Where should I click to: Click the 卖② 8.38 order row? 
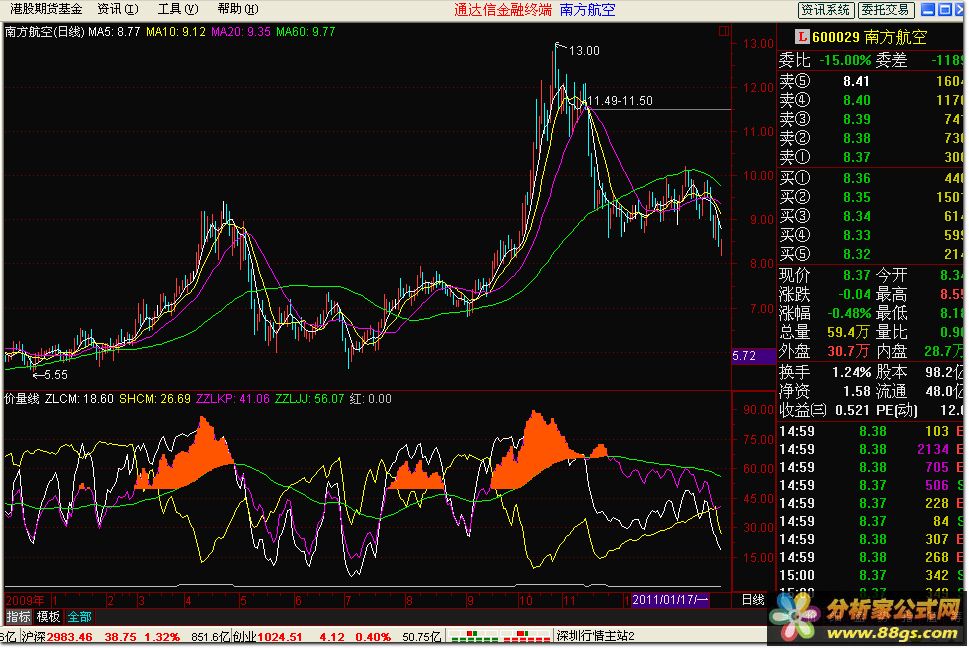(x=870, y=138)
